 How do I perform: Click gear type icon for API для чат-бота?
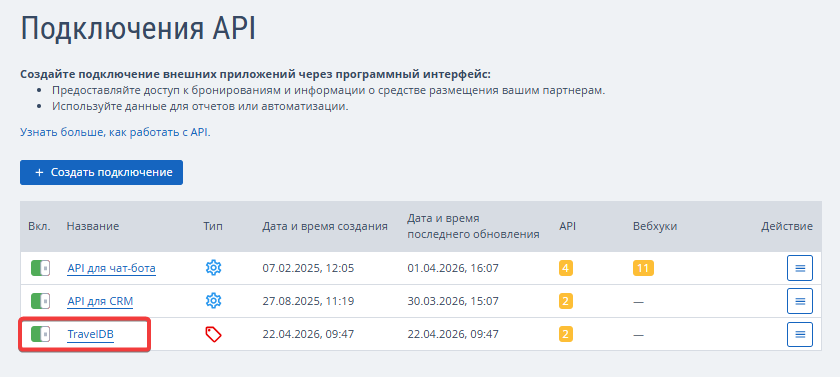[x=213, y=268]
